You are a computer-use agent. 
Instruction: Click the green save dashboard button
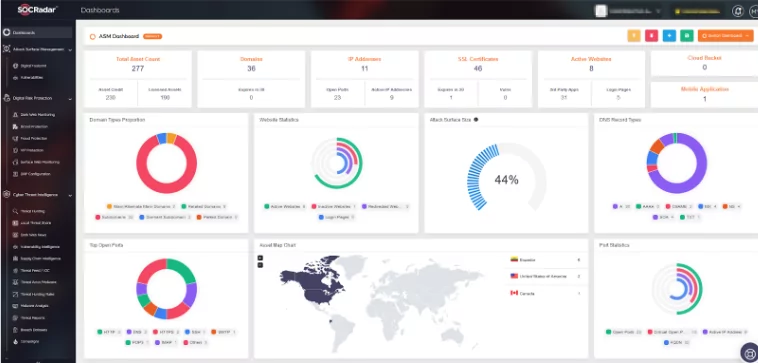(686, 36)
